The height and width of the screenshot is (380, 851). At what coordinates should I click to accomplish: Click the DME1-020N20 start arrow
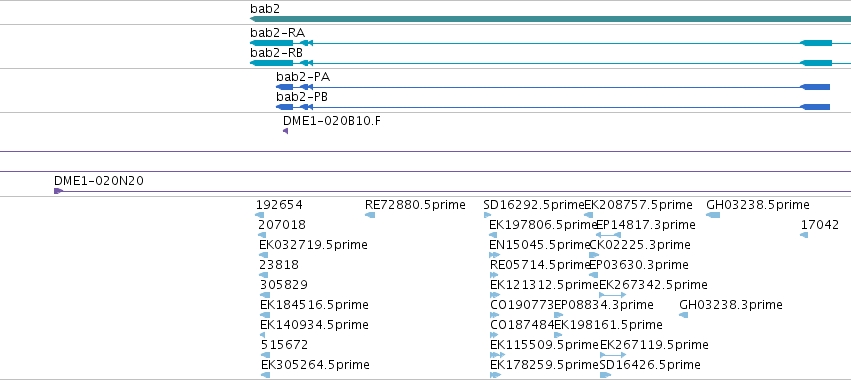coord(59,191)
